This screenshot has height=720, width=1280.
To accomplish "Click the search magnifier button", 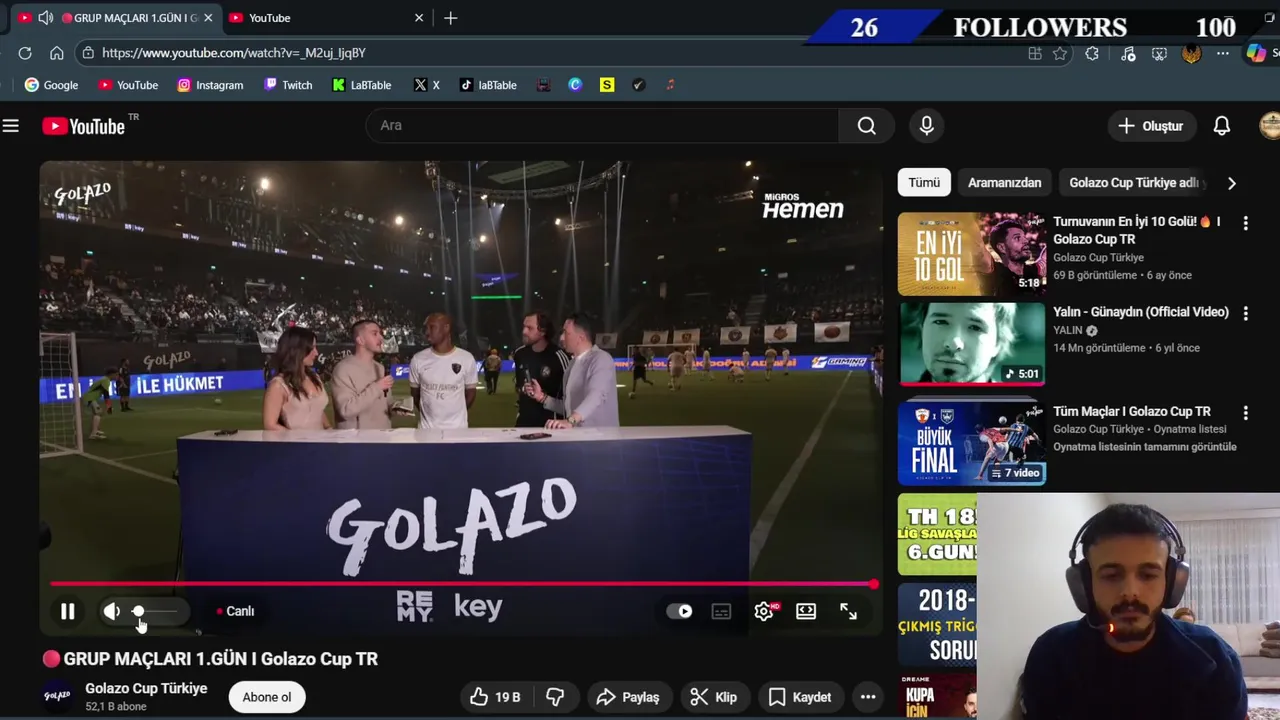I will point(866,125).
